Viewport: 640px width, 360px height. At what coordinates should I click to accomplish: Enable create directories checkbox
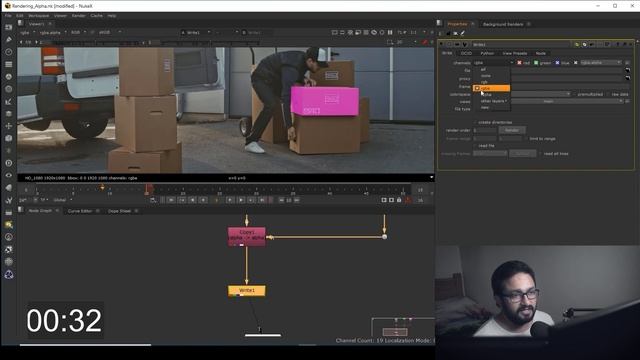(475, 122)
